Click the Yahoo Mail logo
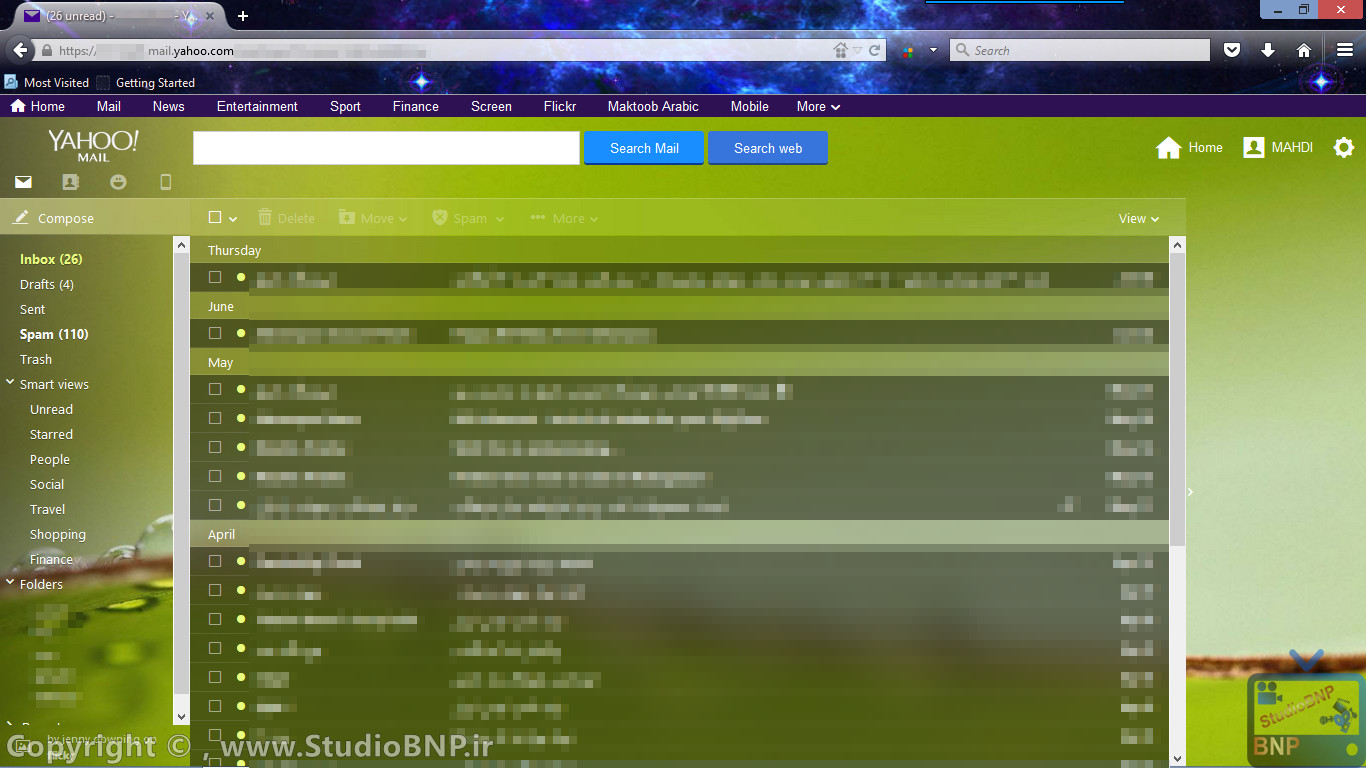The image size is (1366, 768). pos(94,145)
